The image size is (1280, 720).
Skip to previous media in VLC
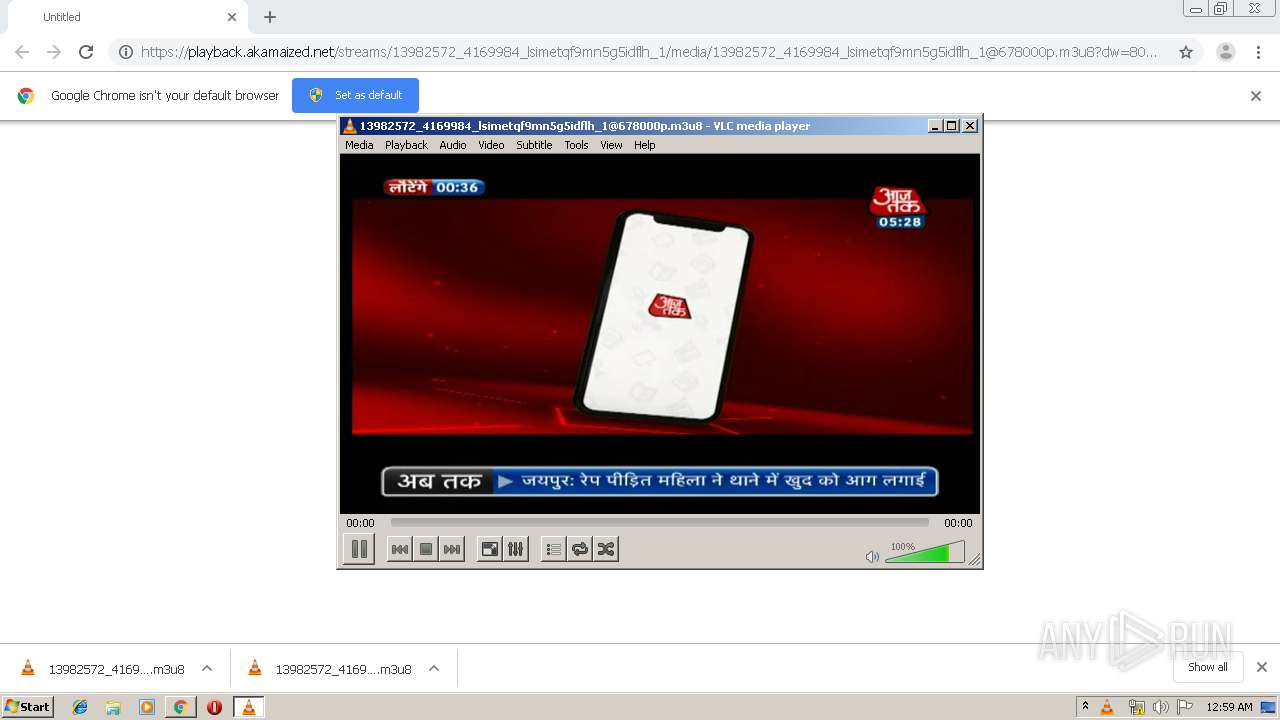399,549
